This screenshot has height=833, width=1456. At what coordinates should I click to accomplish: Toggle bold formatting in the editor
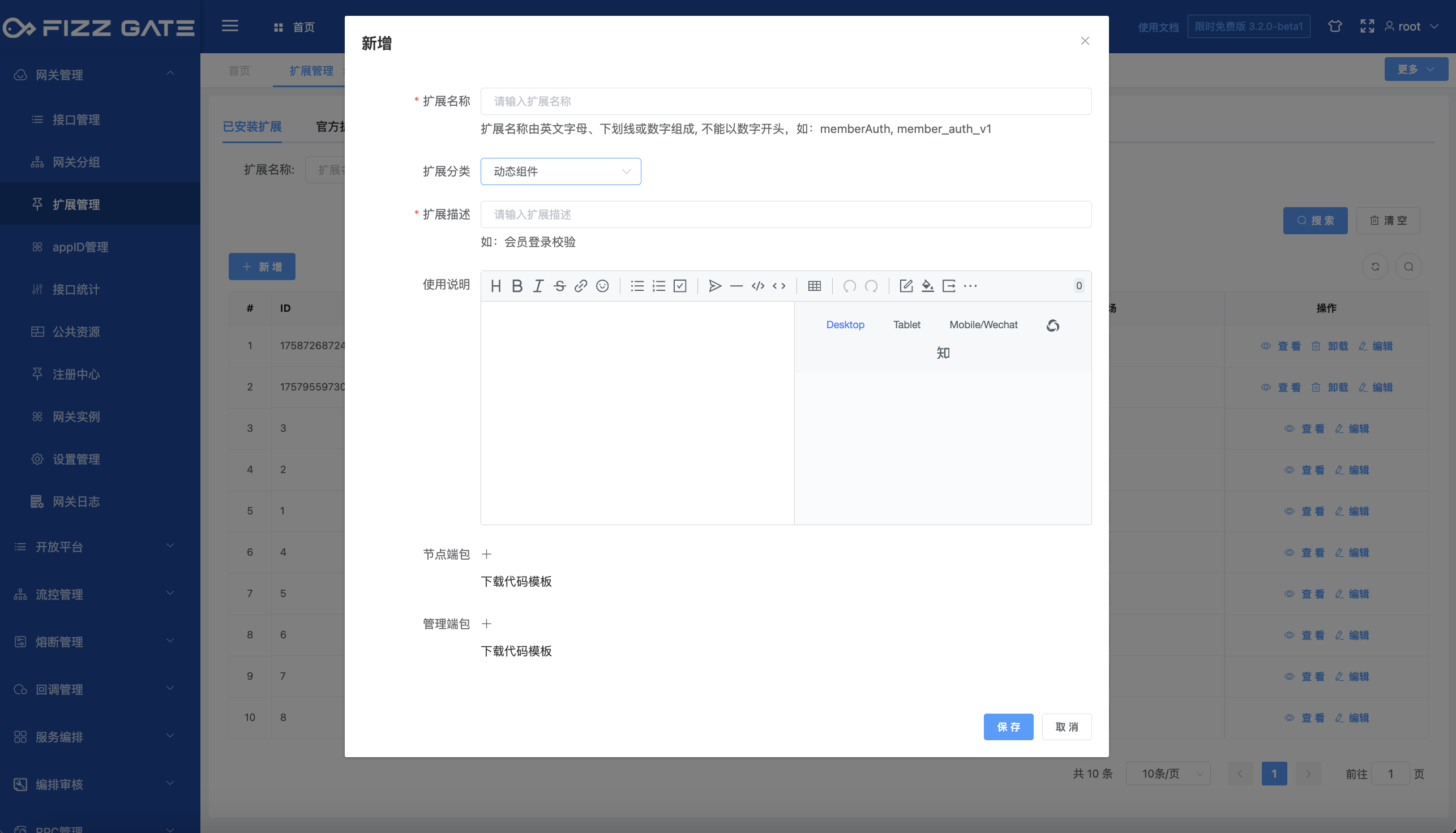tap(517, 286)
